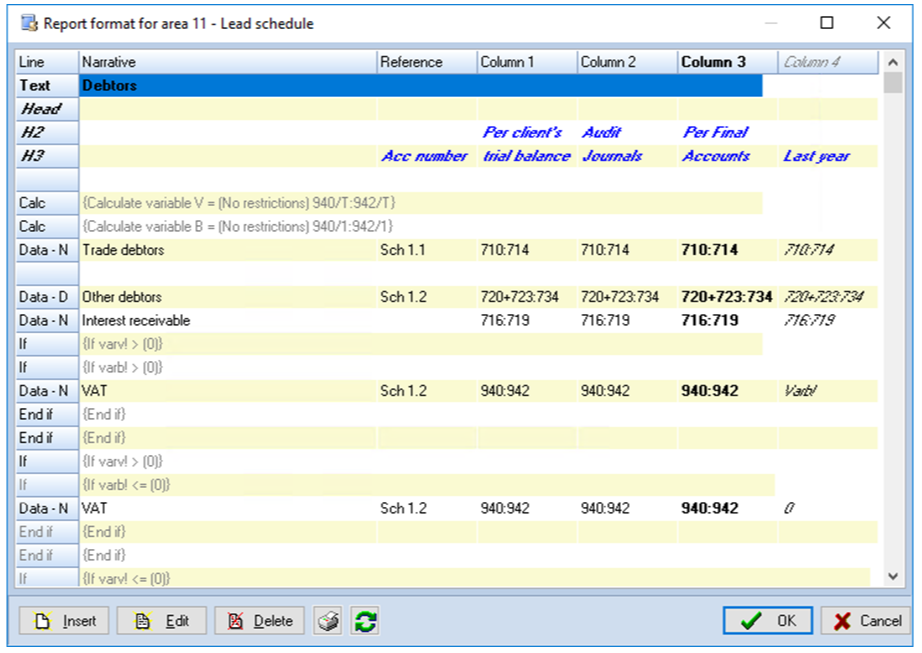Click the scrollbar up arrow
922x653 pixels.
[893, 62]
